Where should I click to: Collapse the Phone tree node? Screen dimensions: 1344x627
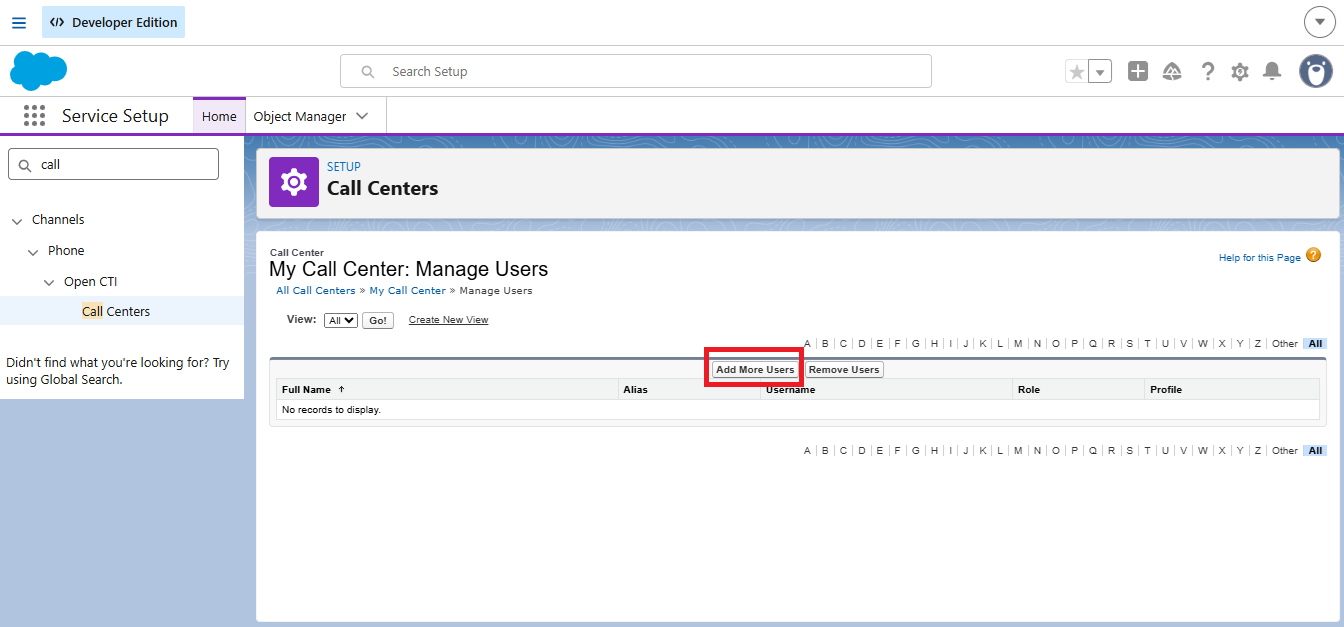tap(33, 251)
